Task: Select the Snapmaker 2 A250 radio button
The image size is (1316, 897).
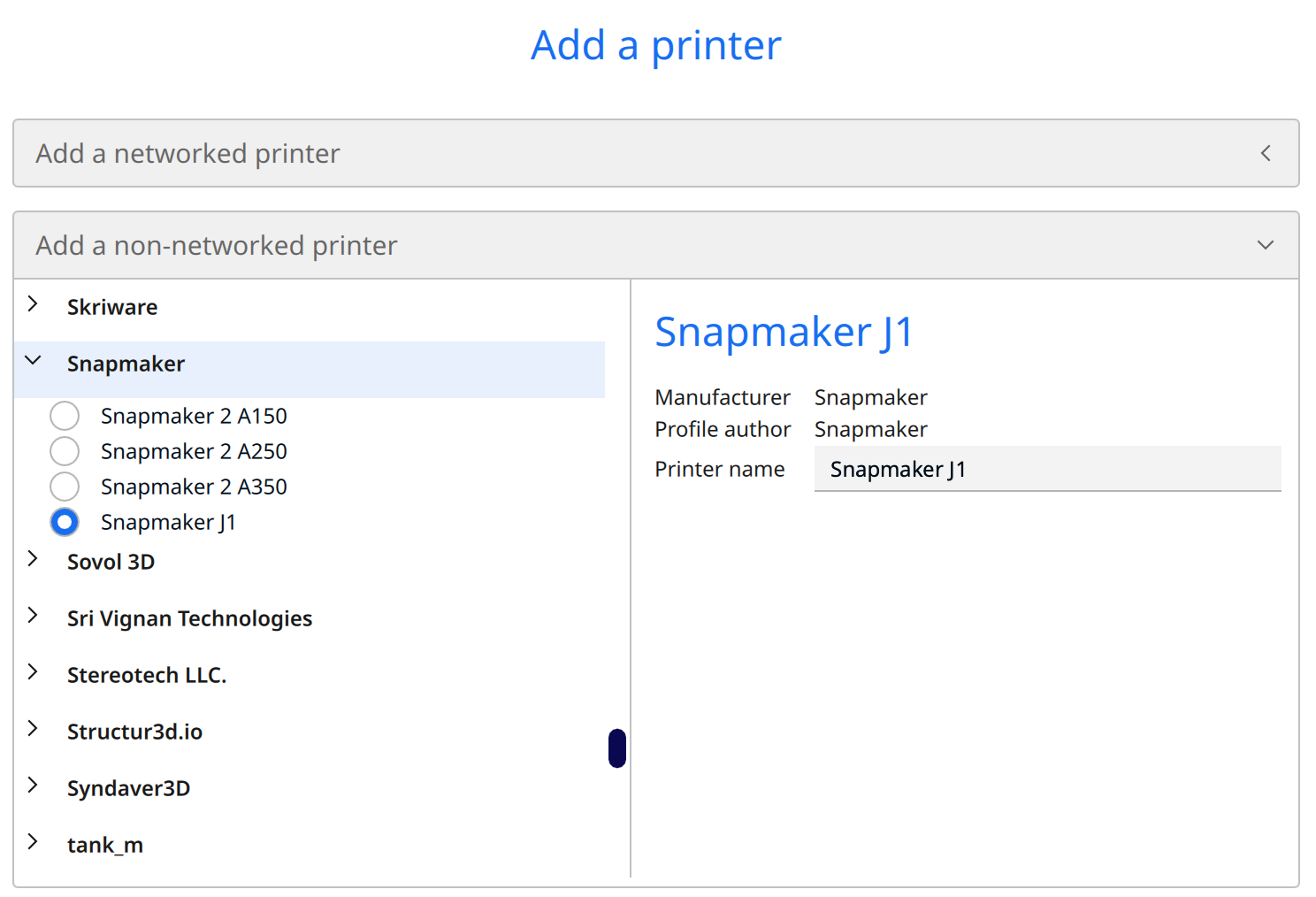Action: tap(65, 451)
